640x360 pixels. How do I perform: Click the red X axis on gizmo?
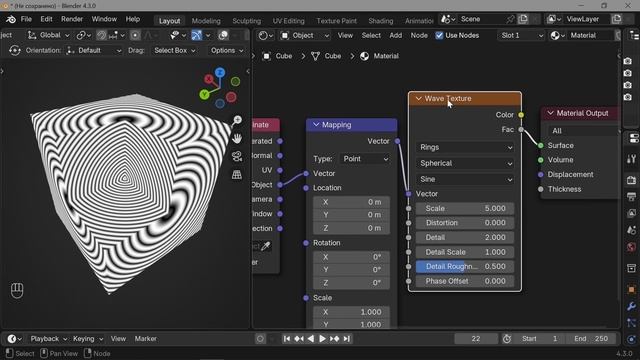click(209, 79)
